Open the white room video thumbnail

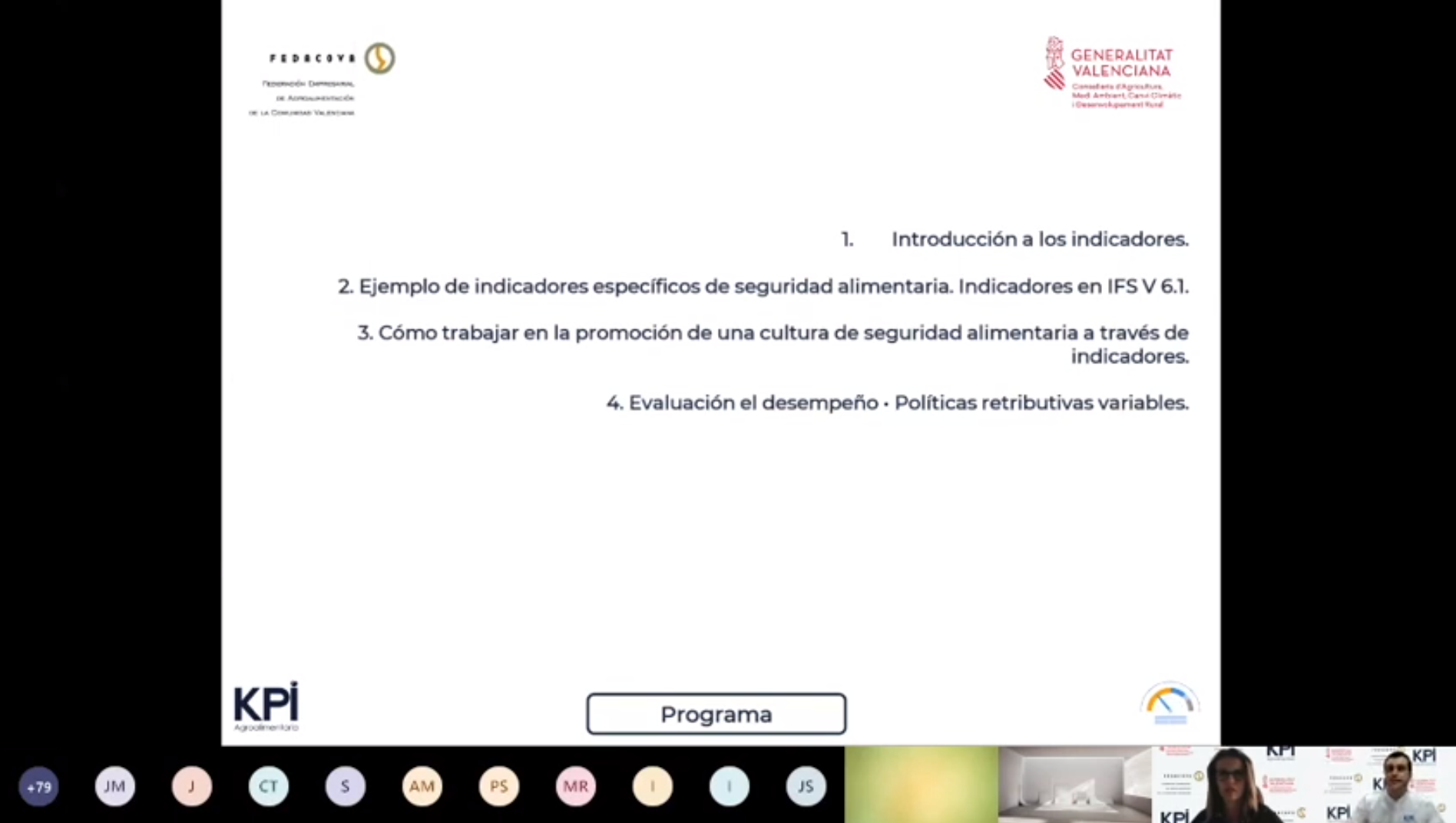(x=1075, y=785)
